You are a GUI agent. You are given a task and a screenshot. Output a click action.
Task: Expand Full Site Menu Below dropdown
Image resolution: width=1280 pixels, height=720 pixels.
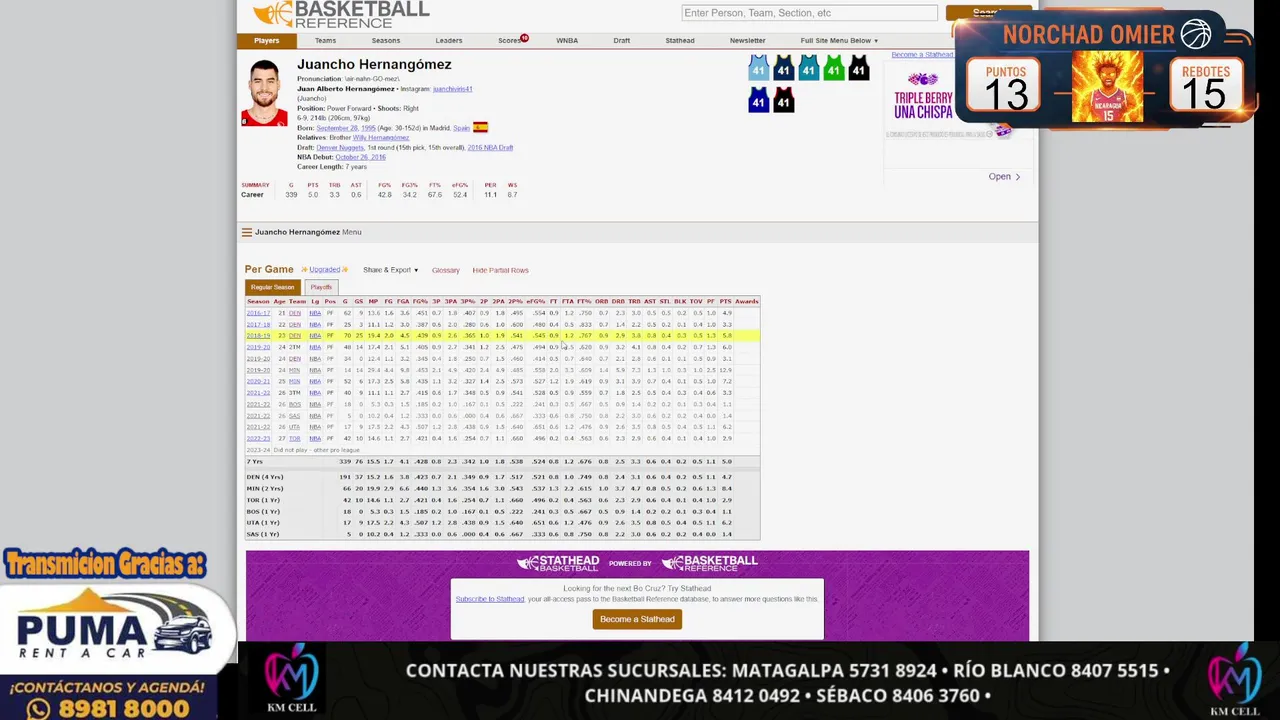tap(840, 41)
